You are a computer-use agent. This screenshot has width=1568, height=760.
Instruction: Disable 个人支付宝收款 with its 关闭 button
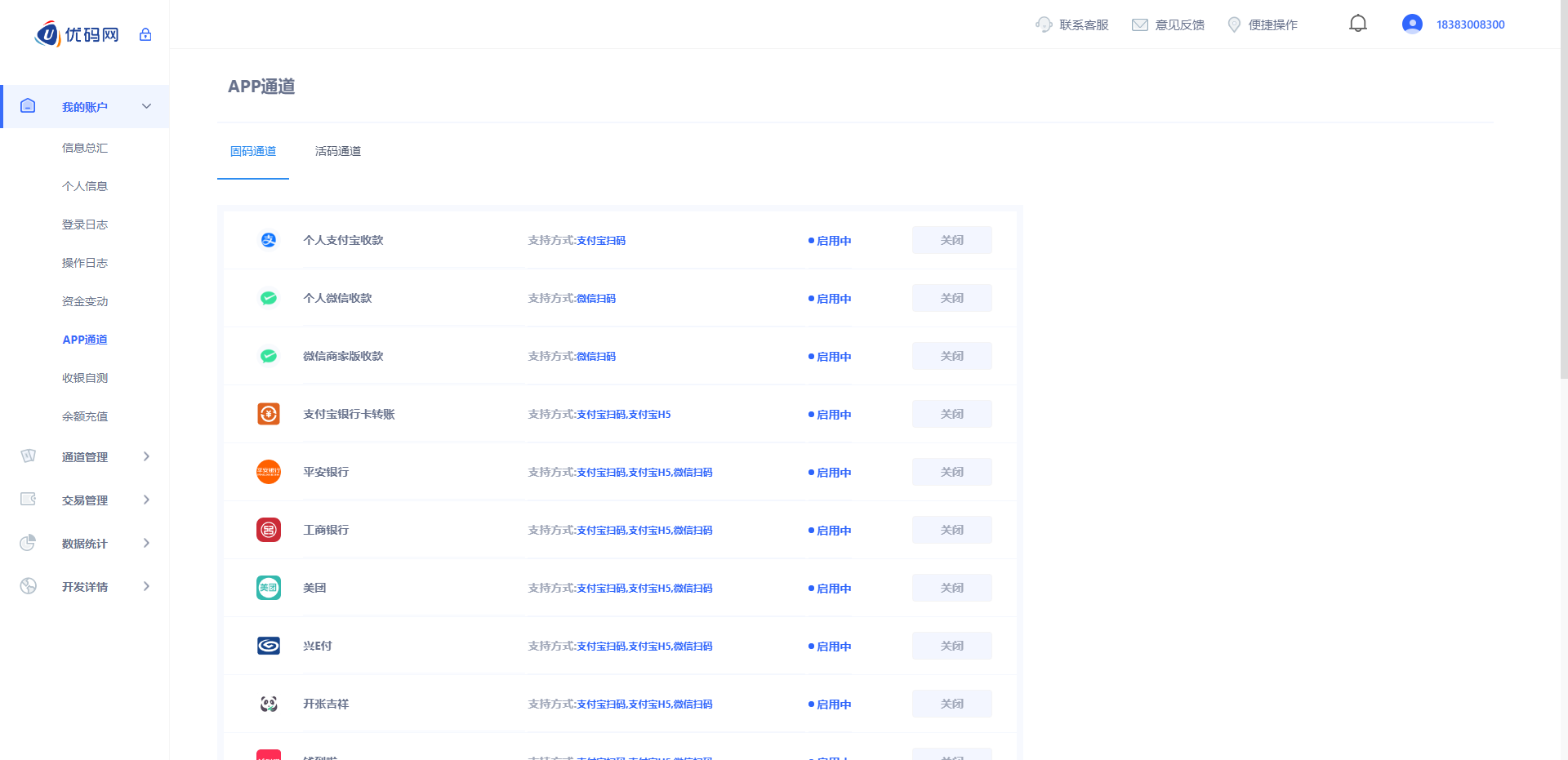pyautogui.click(x=951, y=240)
